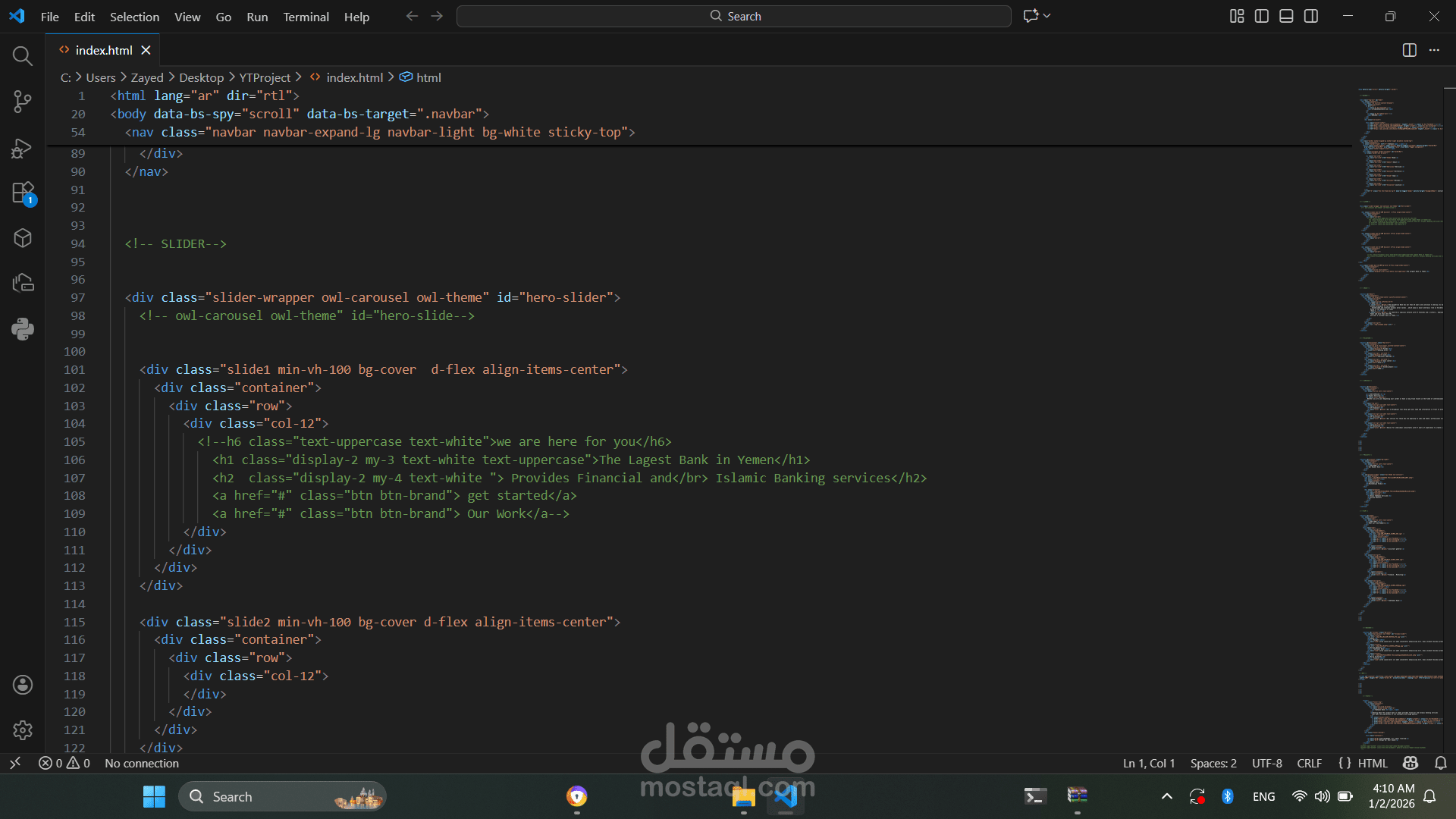Open the Accounts icon in activity bar

click(23, 685)
